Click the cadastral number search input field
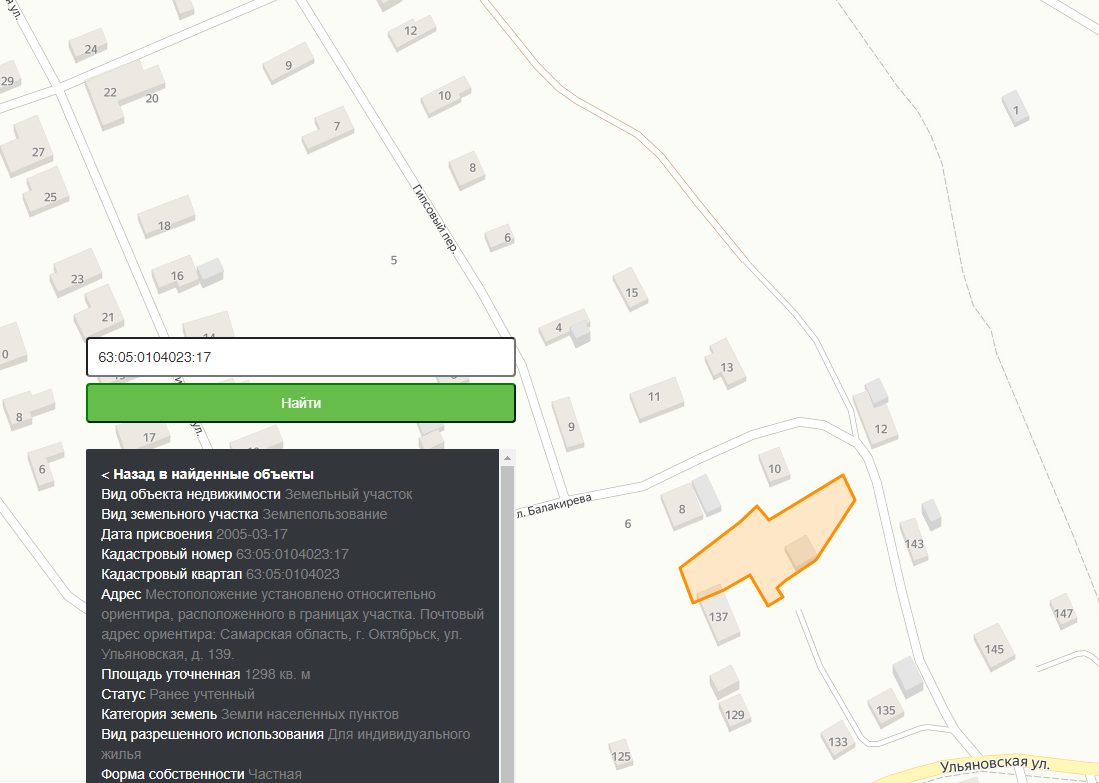This screenshot has width=1099, height=783. click(x=301, y=357)
